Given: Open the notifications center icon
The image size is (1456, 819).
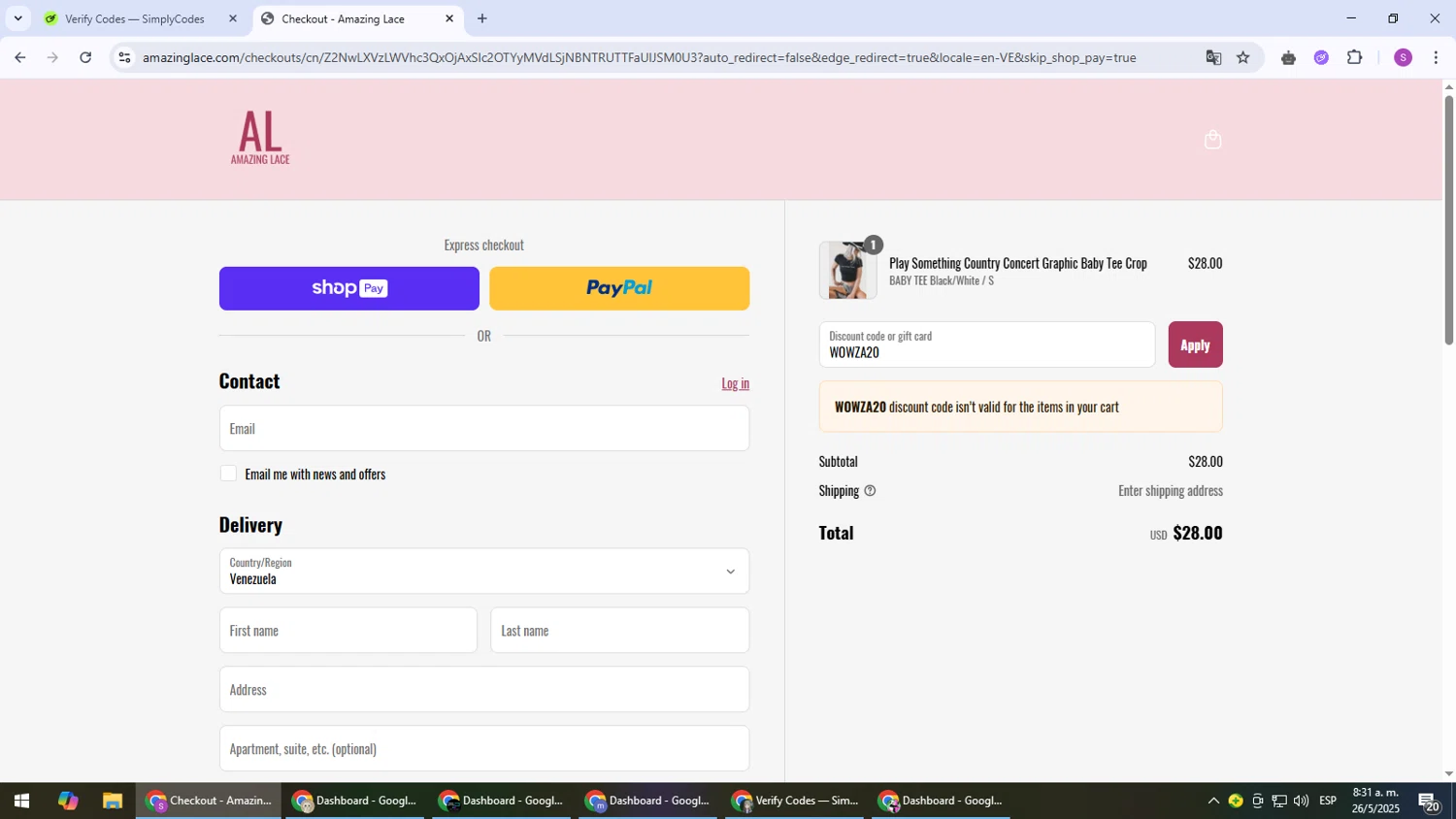Looking at the screenshot, I should click(x=1428, y=802).
